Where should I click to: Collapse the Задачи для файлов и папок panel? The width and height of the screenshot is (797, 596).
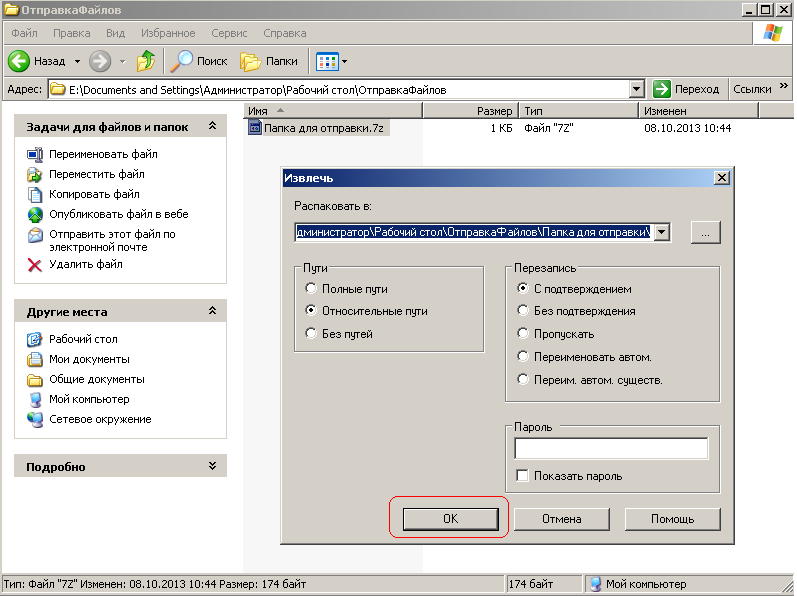pyautogui.click(x=212, y=126)
